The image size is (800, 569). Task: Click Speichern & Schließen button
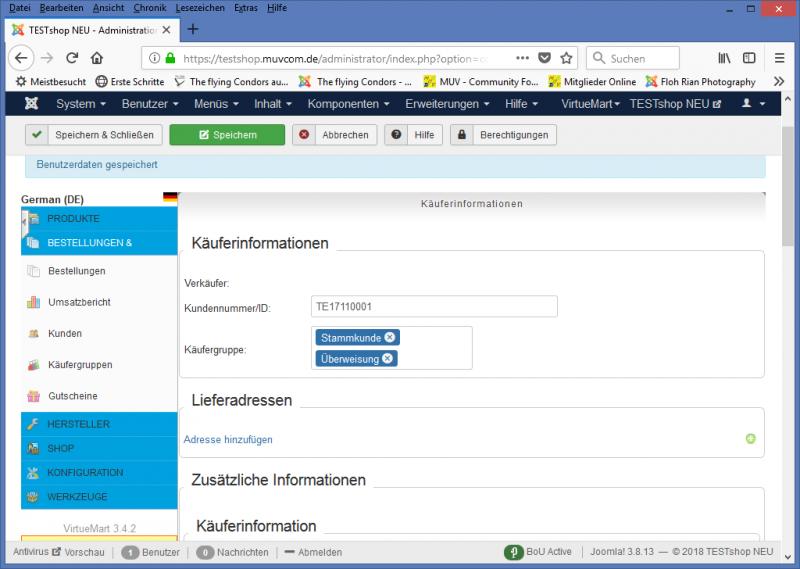[94, 135]
